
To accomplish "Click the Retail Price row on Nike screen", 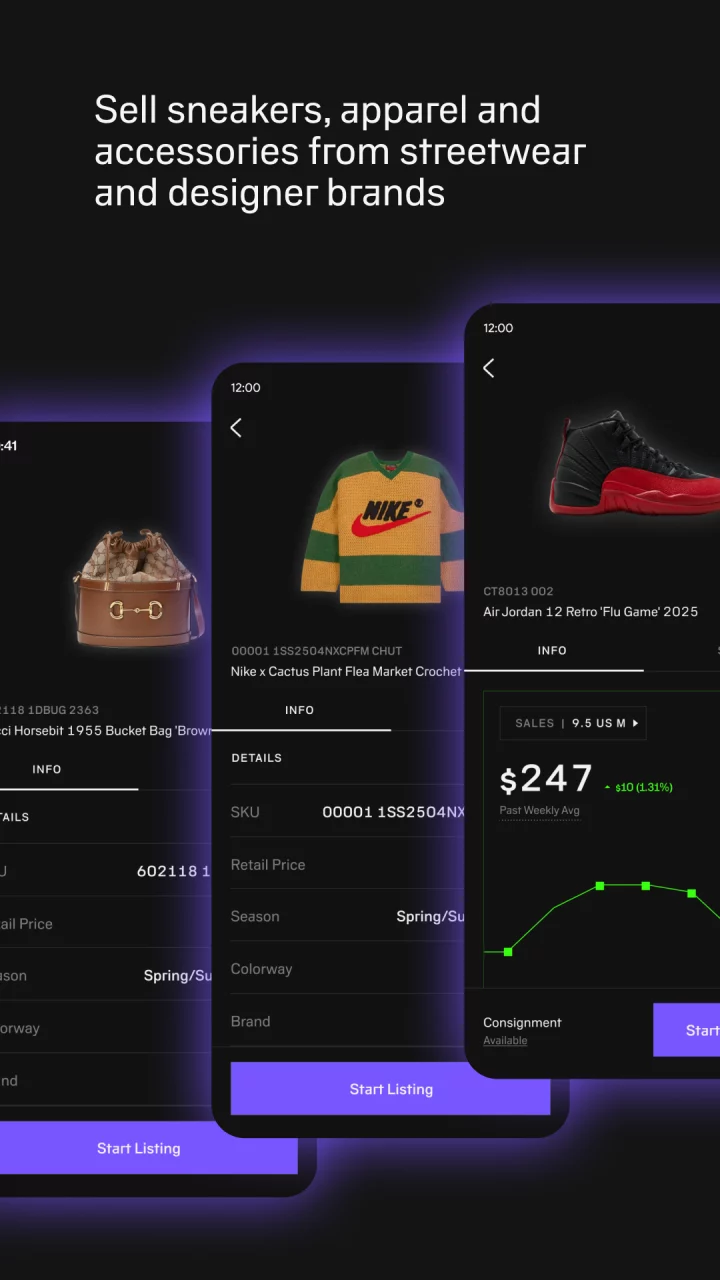I will tap(348, 865).
